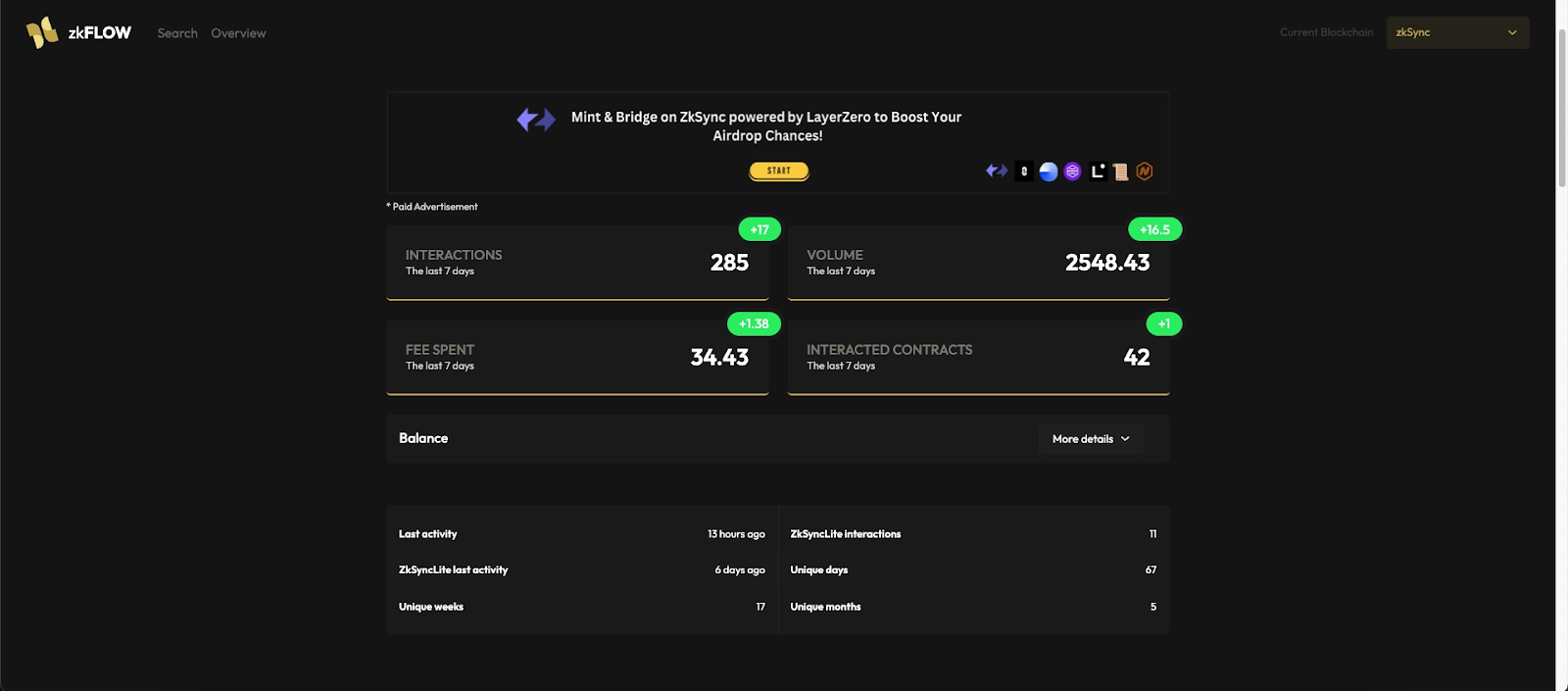
Task: Click the +1 contracts change badge
Action: click(x=1164, y=323)
